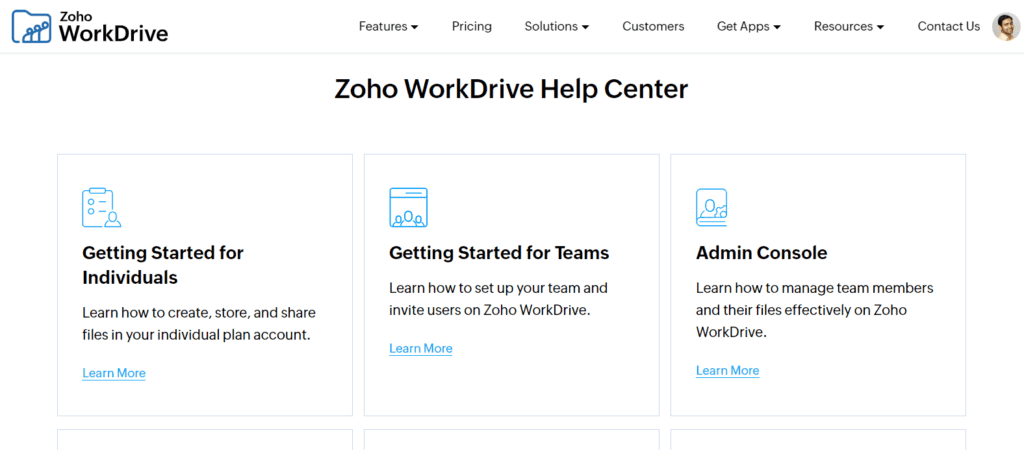Open the user profile avatar
The height and width of the screenshot is (450, 1024).
click(x=1006, y=27)
